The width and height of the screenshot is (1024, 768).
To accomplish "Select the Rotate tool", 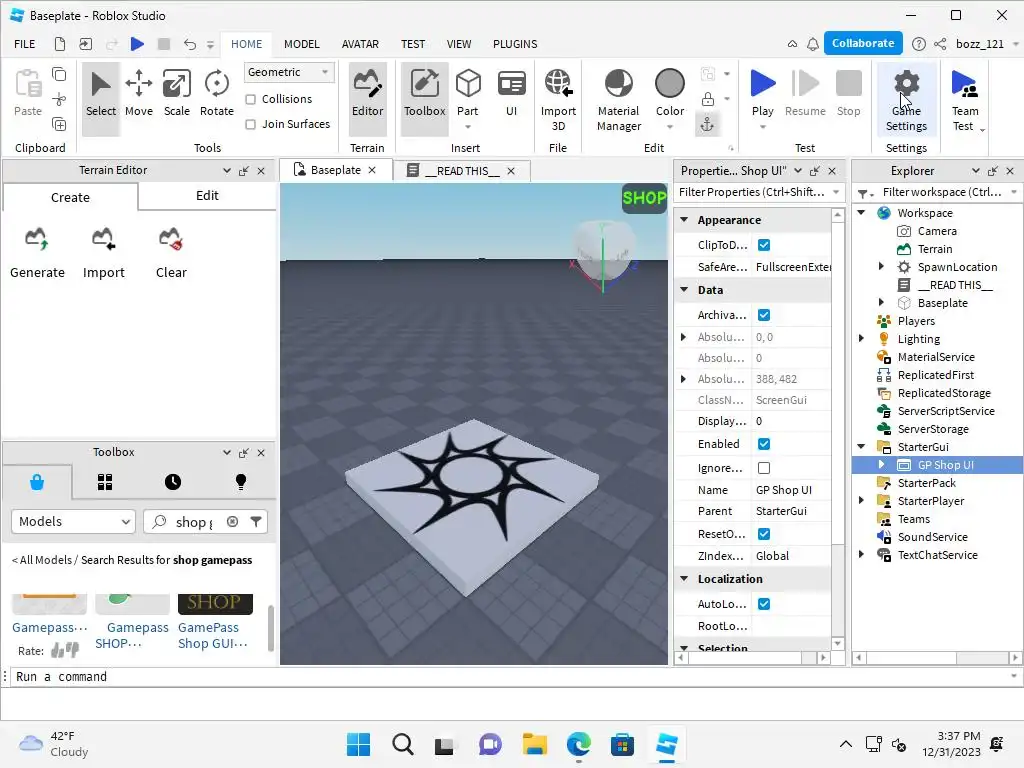I will coord(217,93).
